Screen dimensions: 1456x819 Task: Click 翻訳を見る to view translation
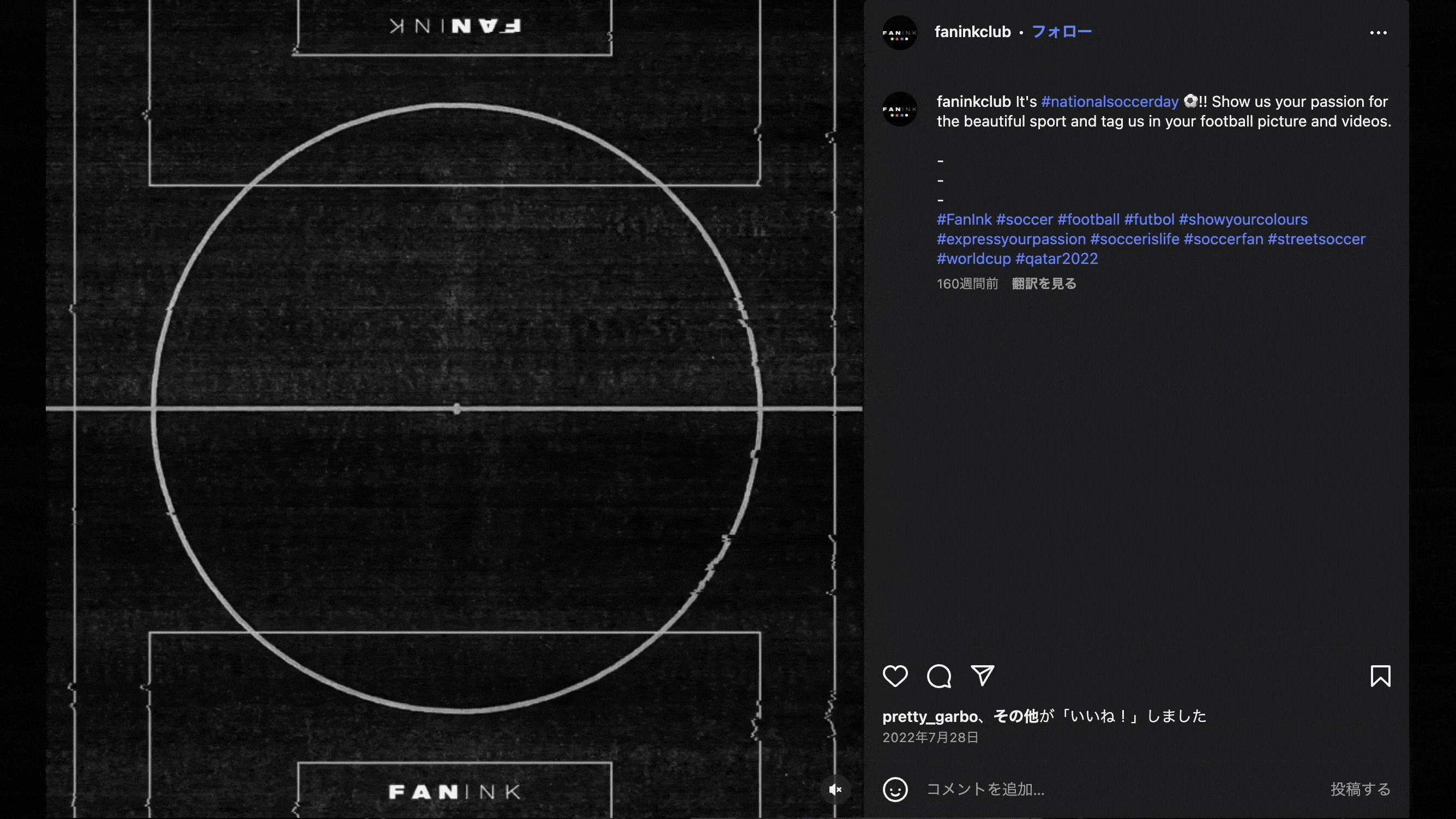pos(1043,284)
